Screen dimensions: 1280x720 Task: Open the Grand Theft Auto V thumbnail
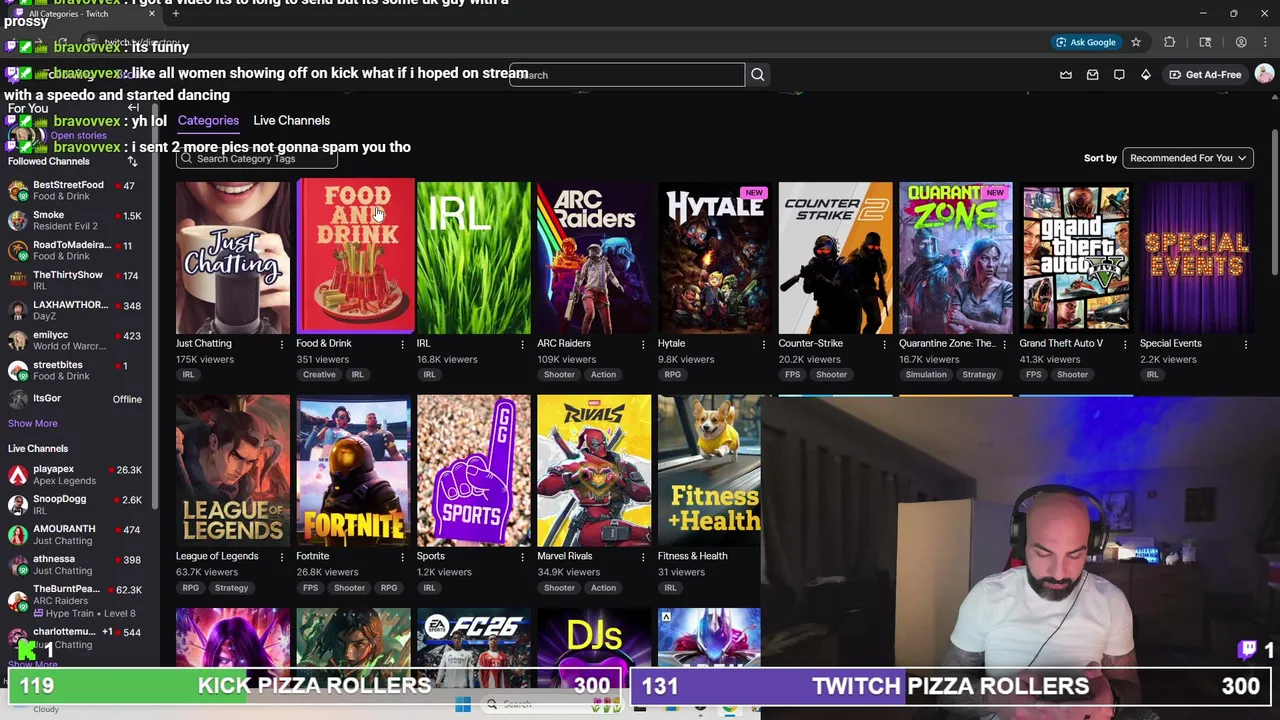click(1076, 257)
